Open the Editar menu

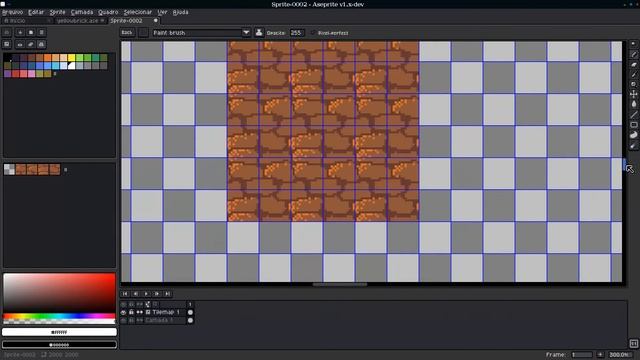coord(36,12)
